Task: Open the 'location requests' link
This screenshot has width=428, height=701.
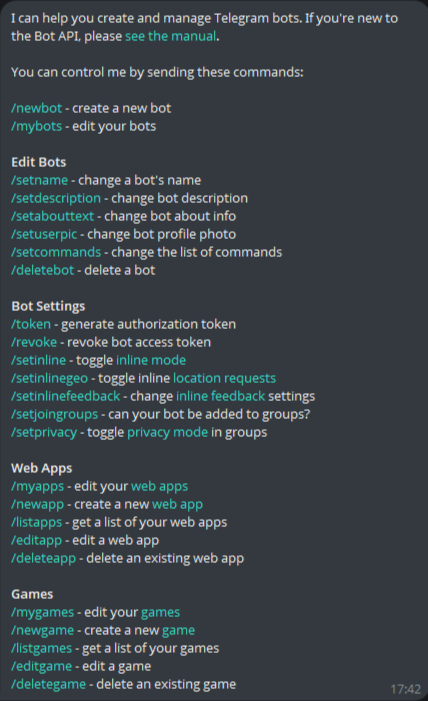Action: pyautogui.click(x=225, y=378)
